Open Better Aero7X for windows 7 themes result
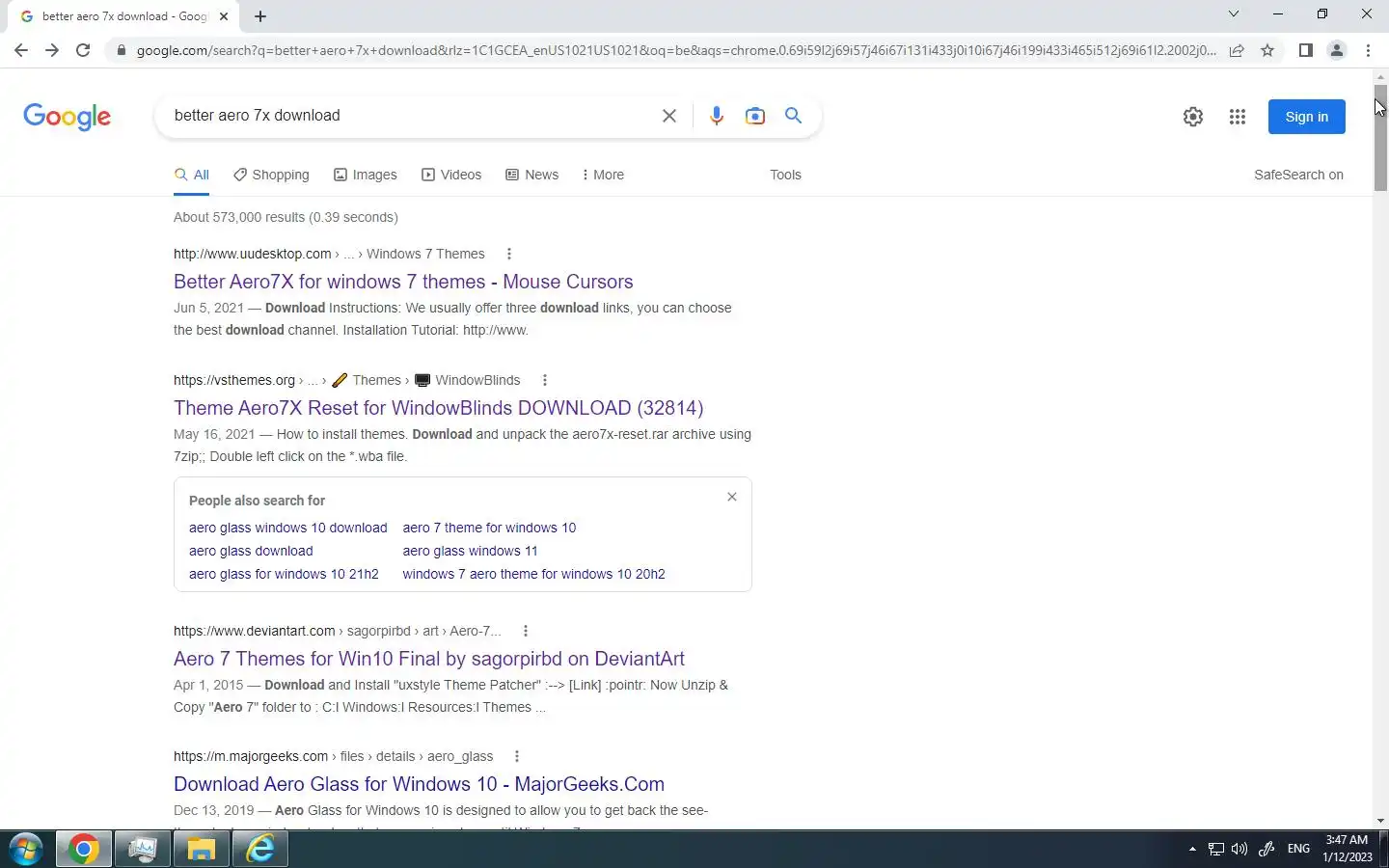The width and height of the screenshot is (1389, 868). [403, 282]
